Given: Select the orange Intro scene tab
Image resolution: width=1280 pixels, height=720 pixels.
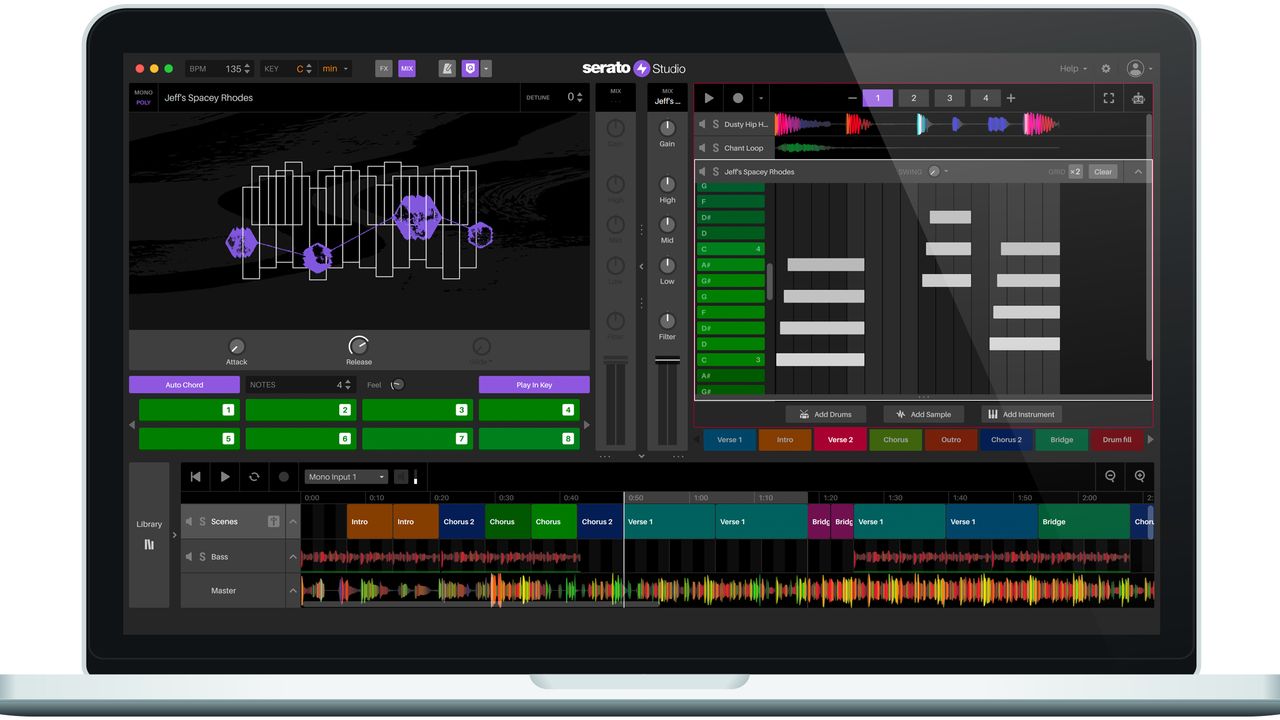Looking at the screenshot, I should (785, 440).
